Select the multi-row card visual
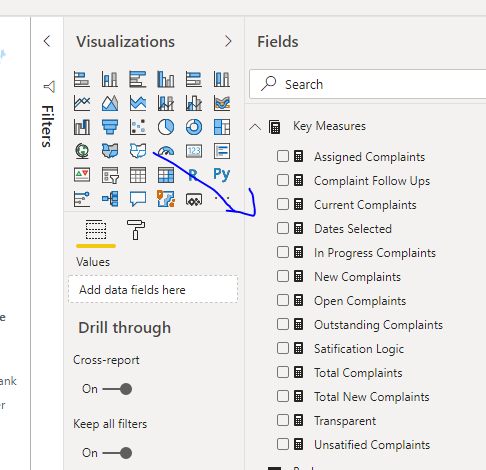The height and width of the screenshot is (470, 486). click(x=222, y=151)
